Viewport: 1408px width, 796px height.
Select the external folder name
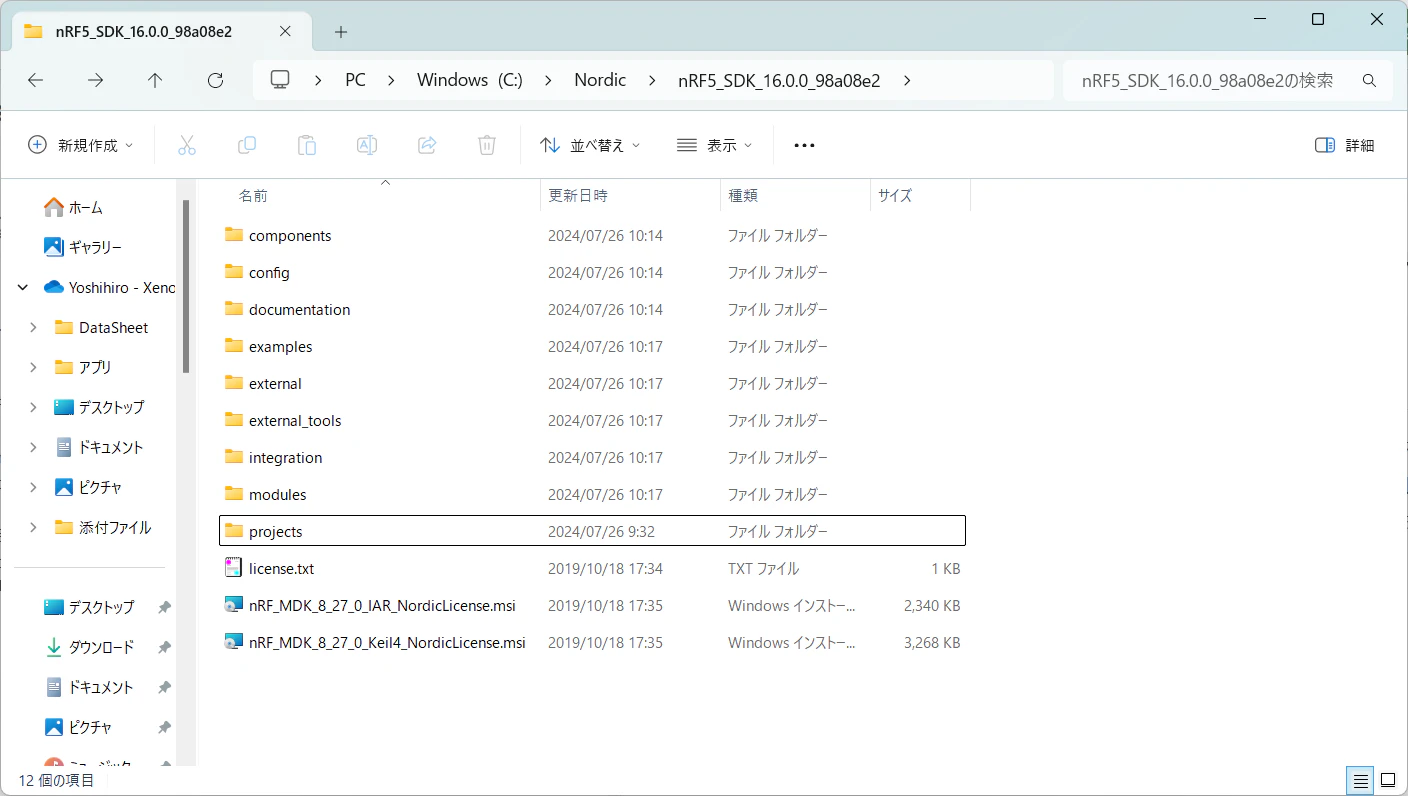tap(275, 383)
